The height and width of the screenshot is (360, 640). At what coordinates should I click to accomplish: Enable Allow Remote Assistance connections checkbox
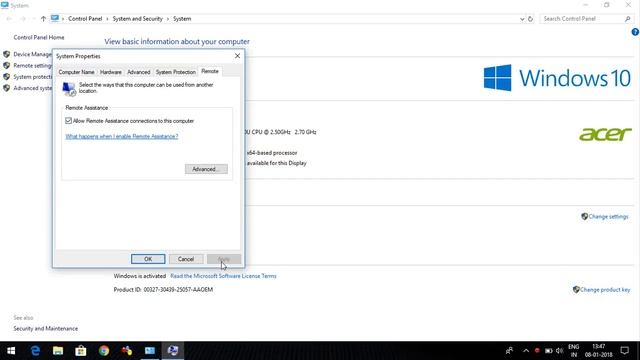(x=69, y=121)
